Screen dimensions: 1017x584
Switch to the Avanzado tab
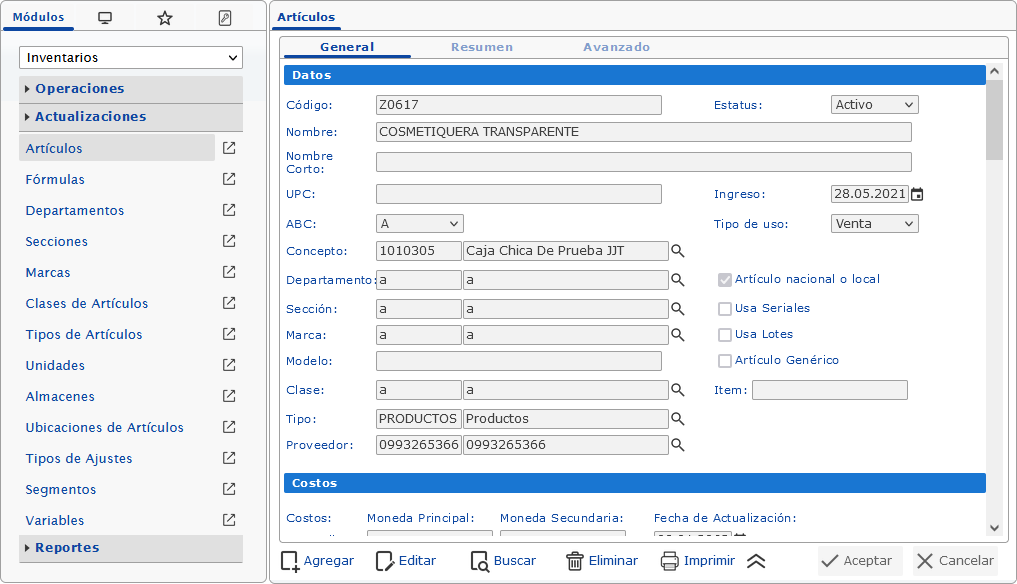tap(616, 47)
